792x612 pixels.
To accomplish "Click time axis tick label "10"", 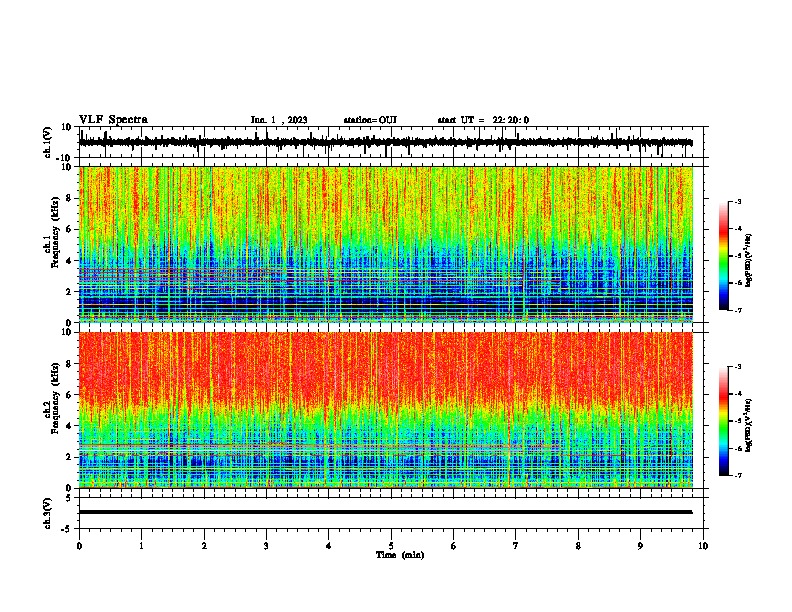I will pyautogui.click(x=703, y=546).
